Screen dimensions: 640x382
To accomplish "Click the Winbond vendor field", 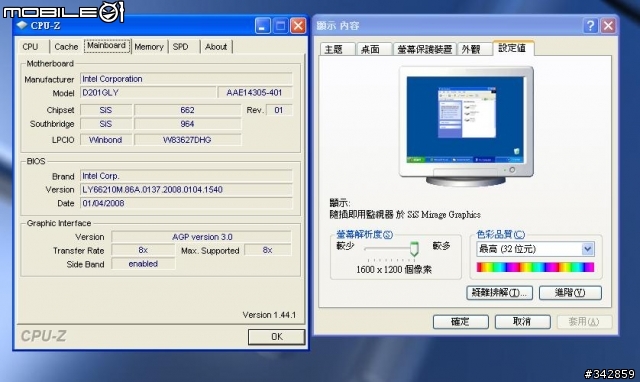I will pos(106,140).
